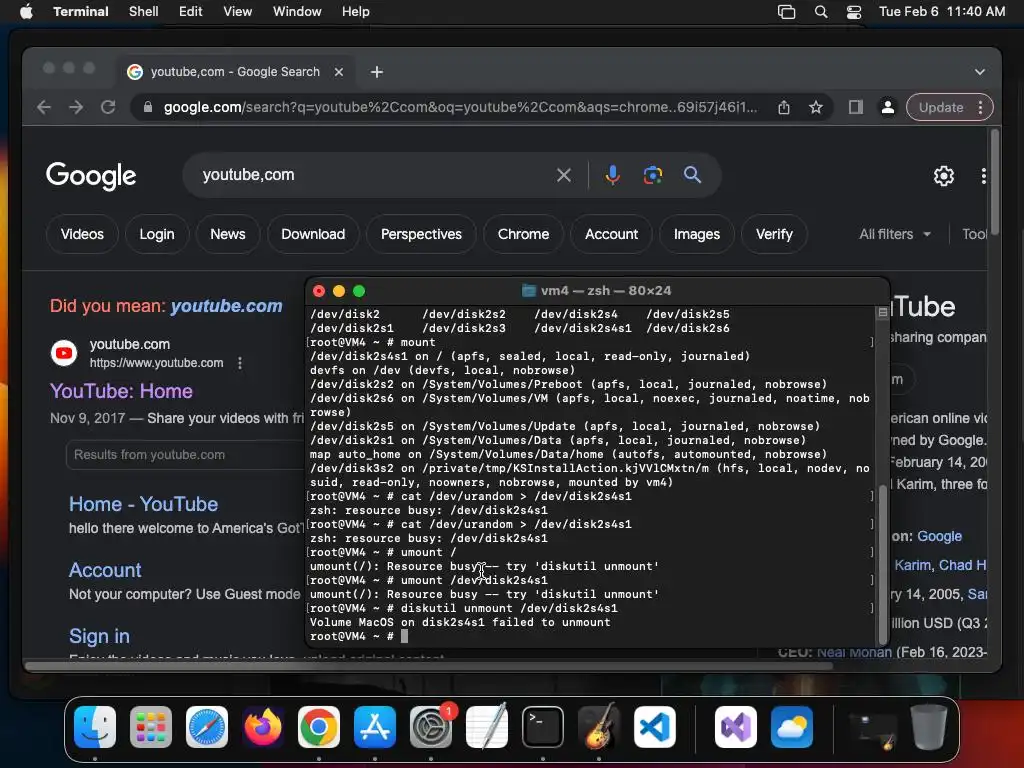The width and height of the screenshot is (1024, 768).
Task: Open the Window menu in menu bar
Action: click(x=296, y=11)
